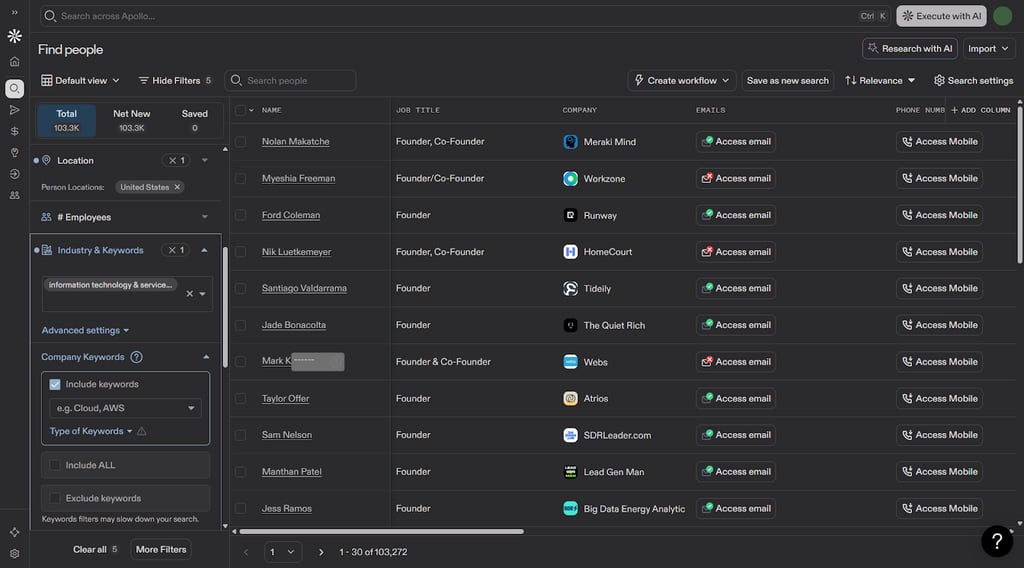Viewport: 1024px width, 568px height.
Task: Open the people icon in sidebar
Action: click(14, 195)
